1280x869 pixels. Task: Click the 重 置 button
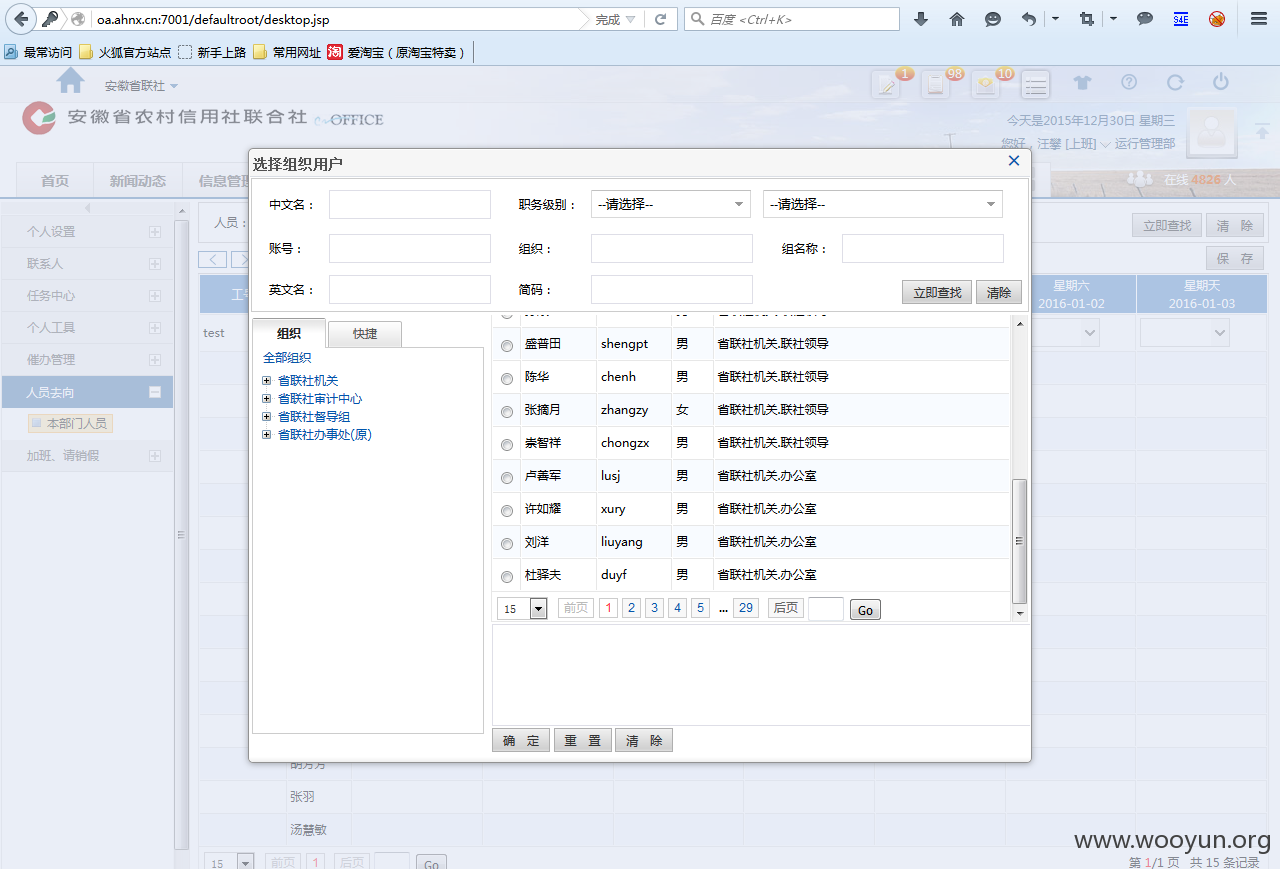(583, 740)
